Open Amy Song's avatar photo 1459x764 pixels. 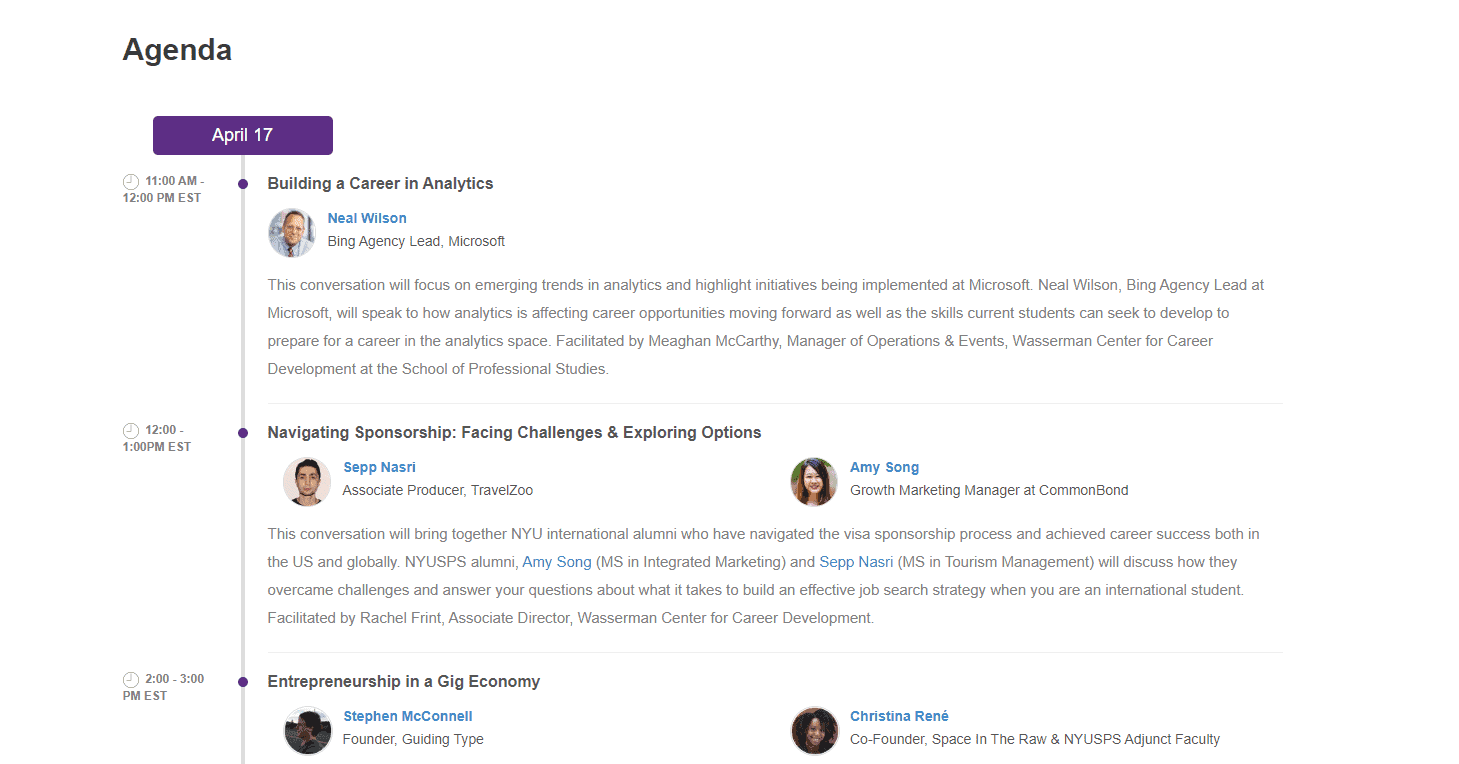[814, 481]
